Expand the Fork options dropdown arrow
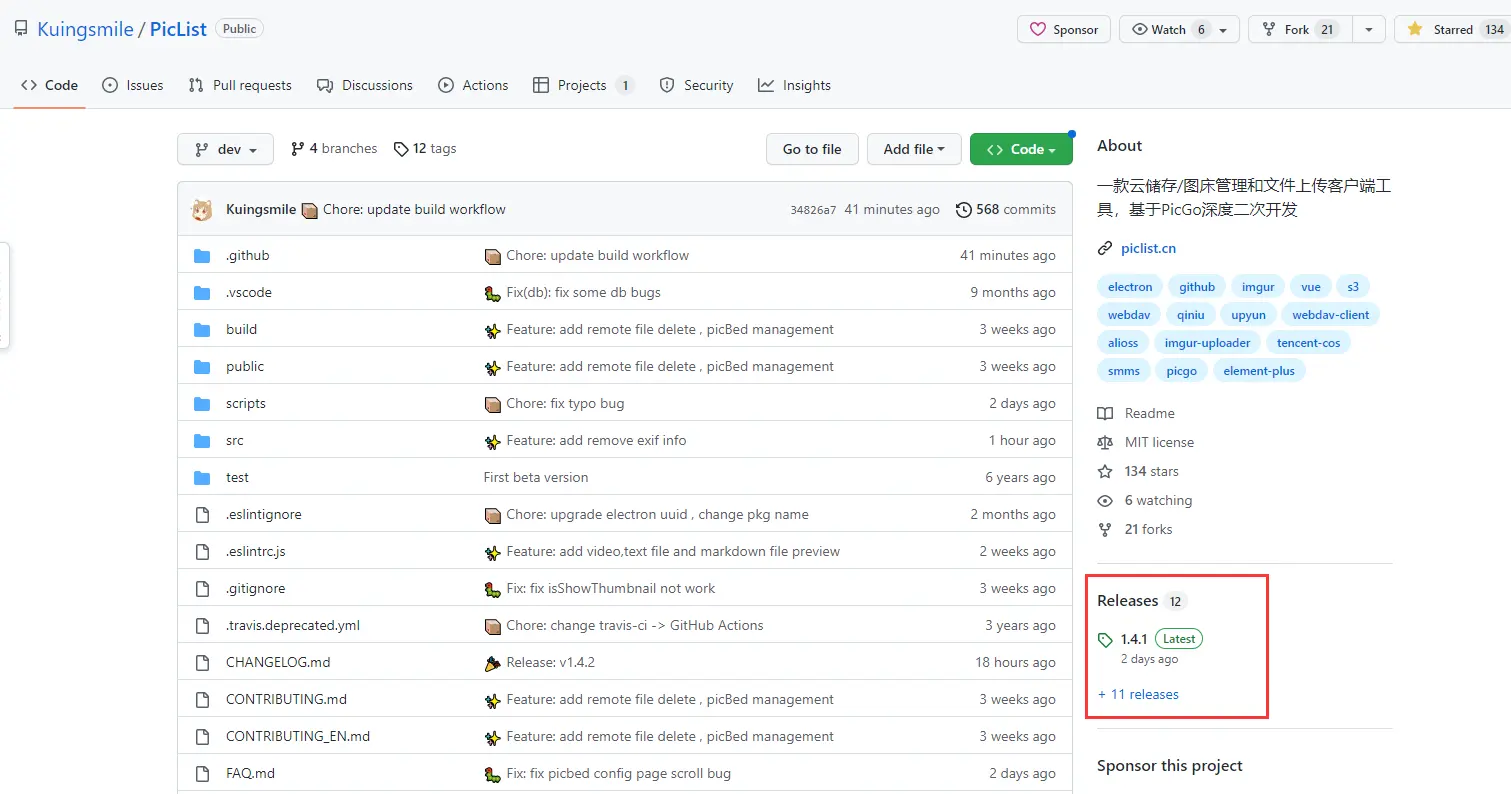Viewport: 1511px width, 794px height. pos(1369,30)
